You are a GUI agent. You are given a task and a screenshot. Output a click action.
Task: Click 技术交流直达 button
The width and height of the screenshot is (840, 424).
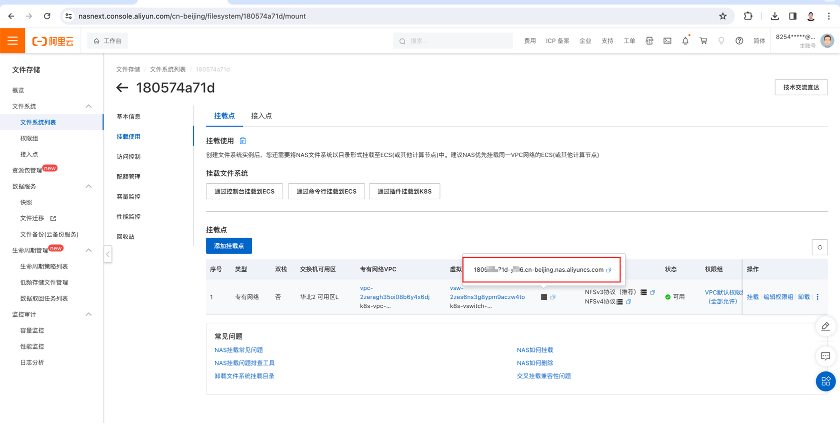(801, 87)
